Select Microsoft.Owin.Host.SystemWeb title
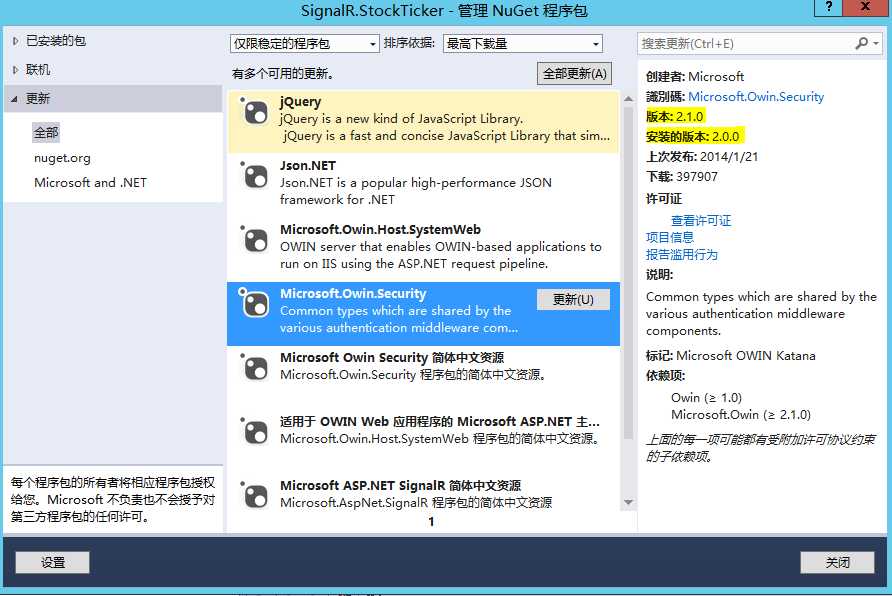892x596 pixels. pos(380,229)
